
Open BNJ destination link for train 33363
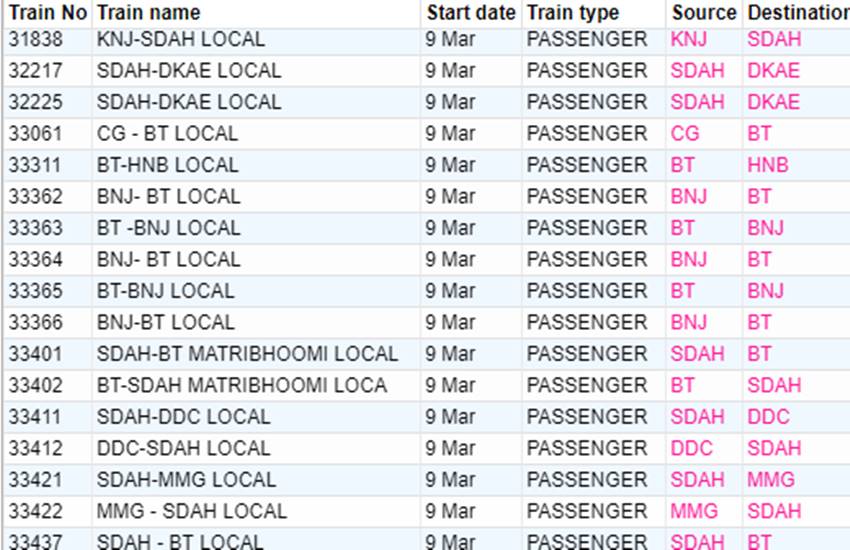(765, 228)
